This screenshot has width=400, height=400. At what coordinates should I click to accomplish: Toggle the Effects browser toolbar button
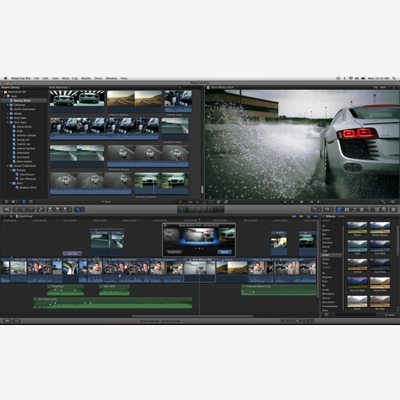[339, 209]
